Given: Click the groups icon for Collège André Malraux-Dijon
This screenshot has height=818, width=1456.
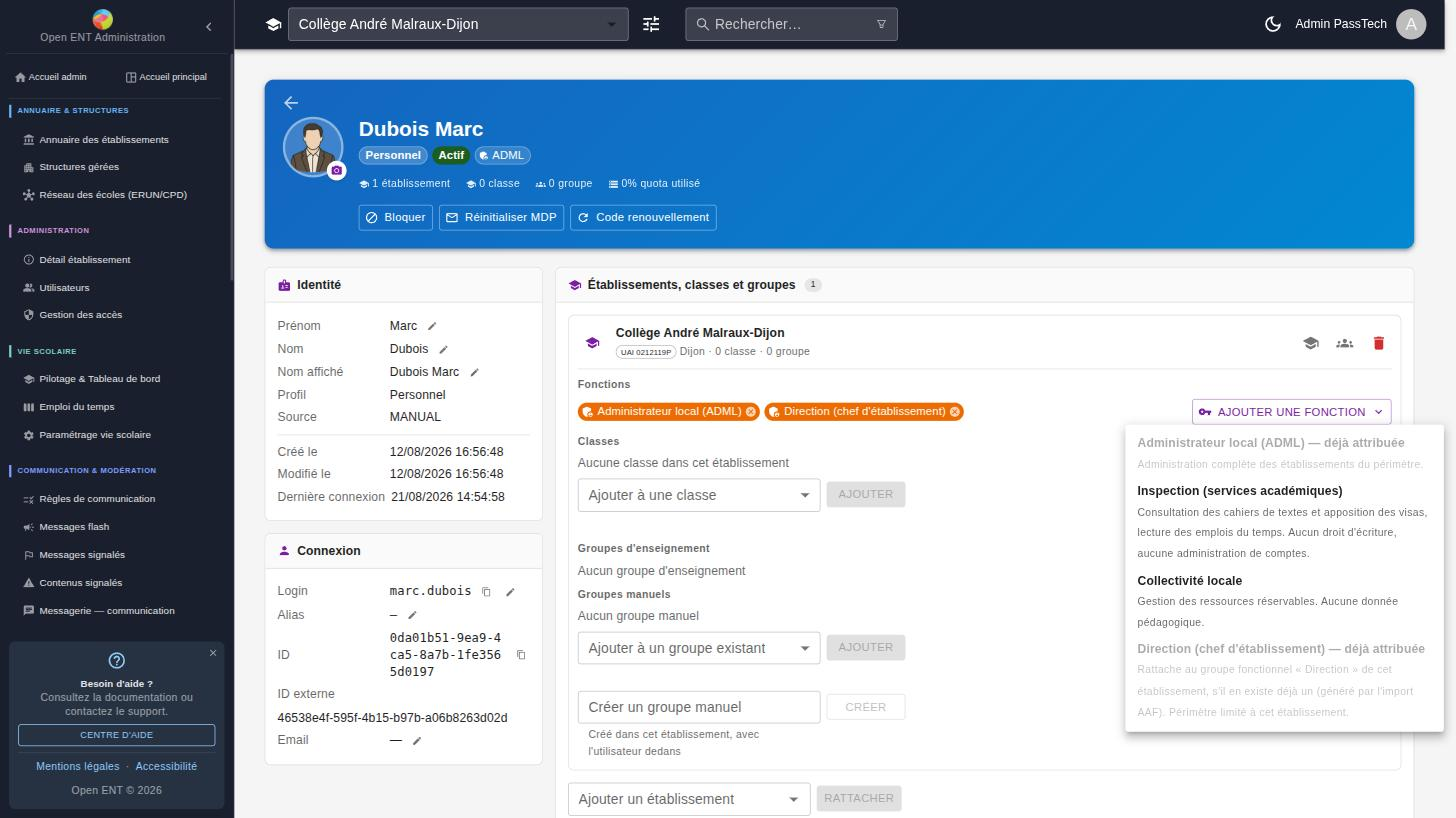Looking at the screenshot, I should coord(1345,343).
